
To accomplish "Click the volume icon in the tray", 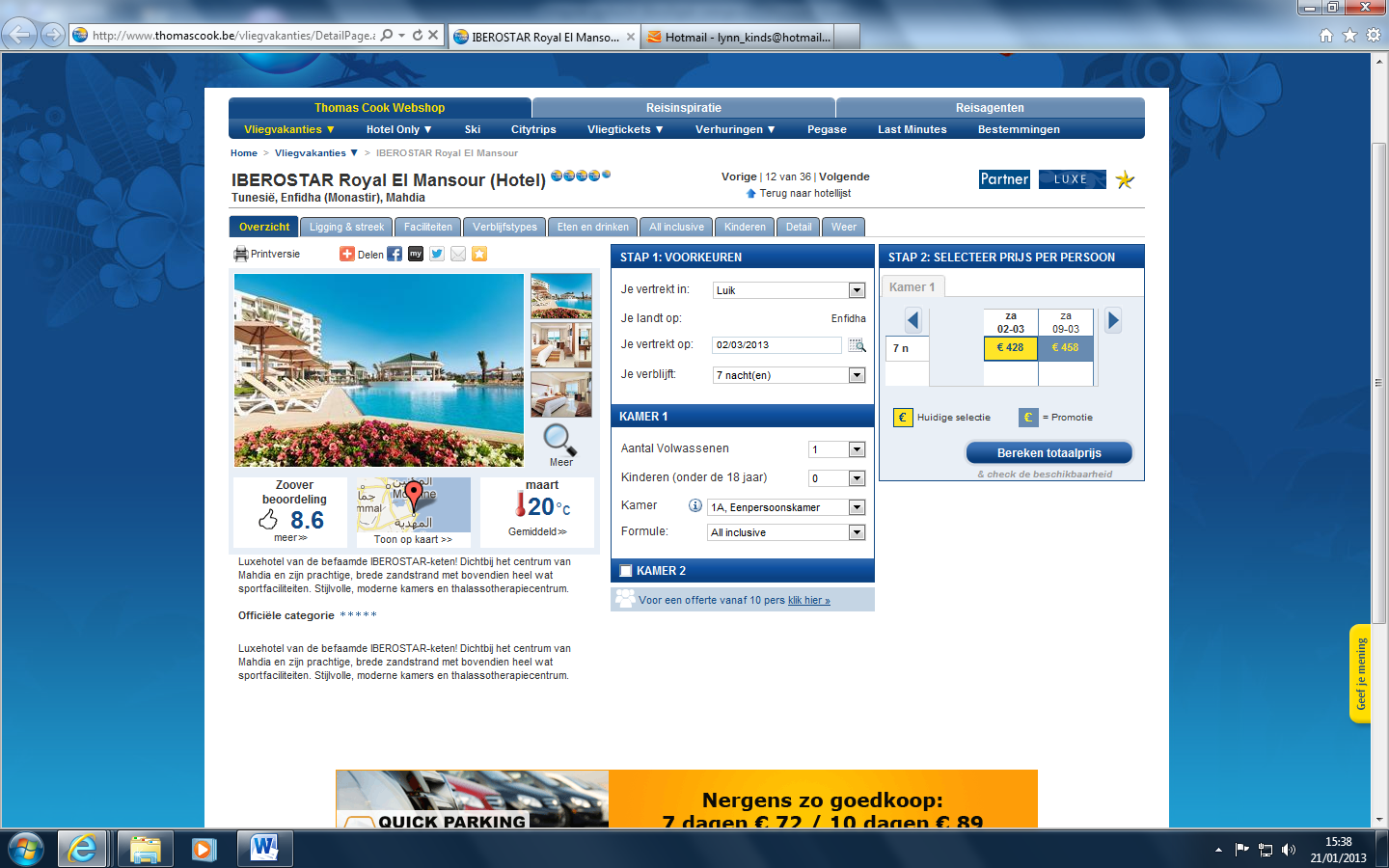I will (1289, 850).
